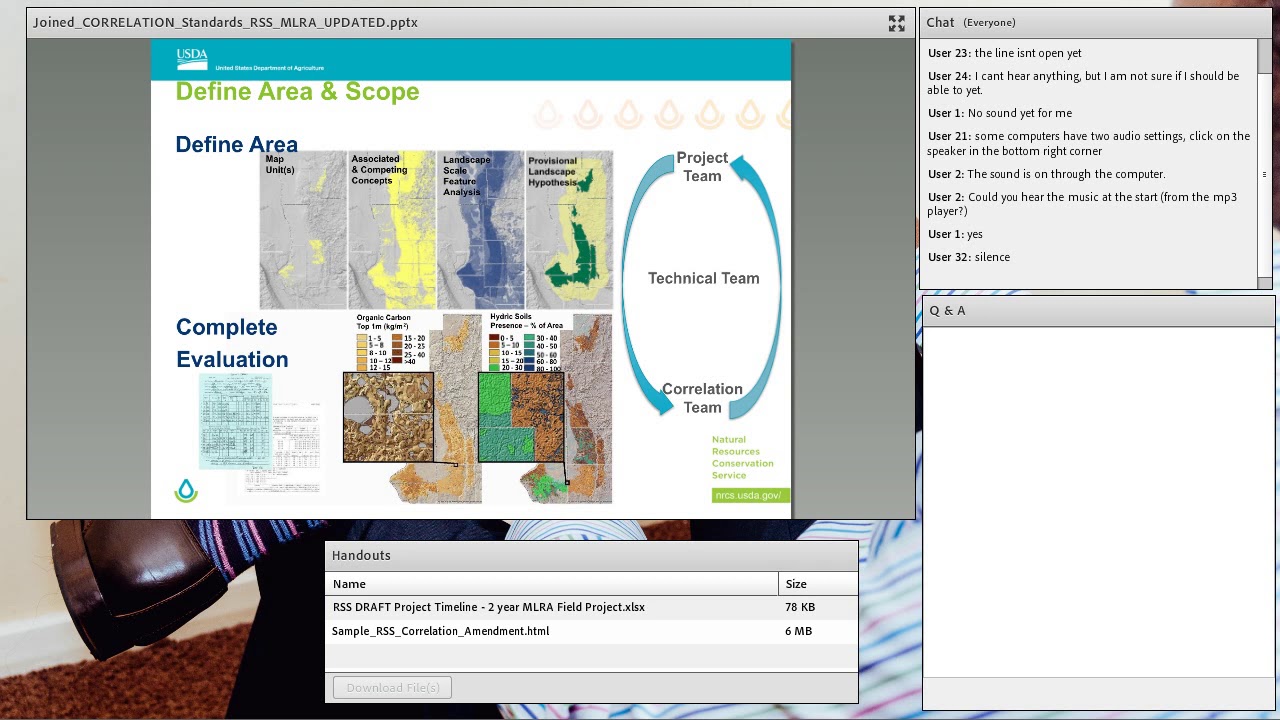Click the fullscreen icon of the presentation pod
Image resolution: width=1280 pixels, height=720 pixels.
896,23
